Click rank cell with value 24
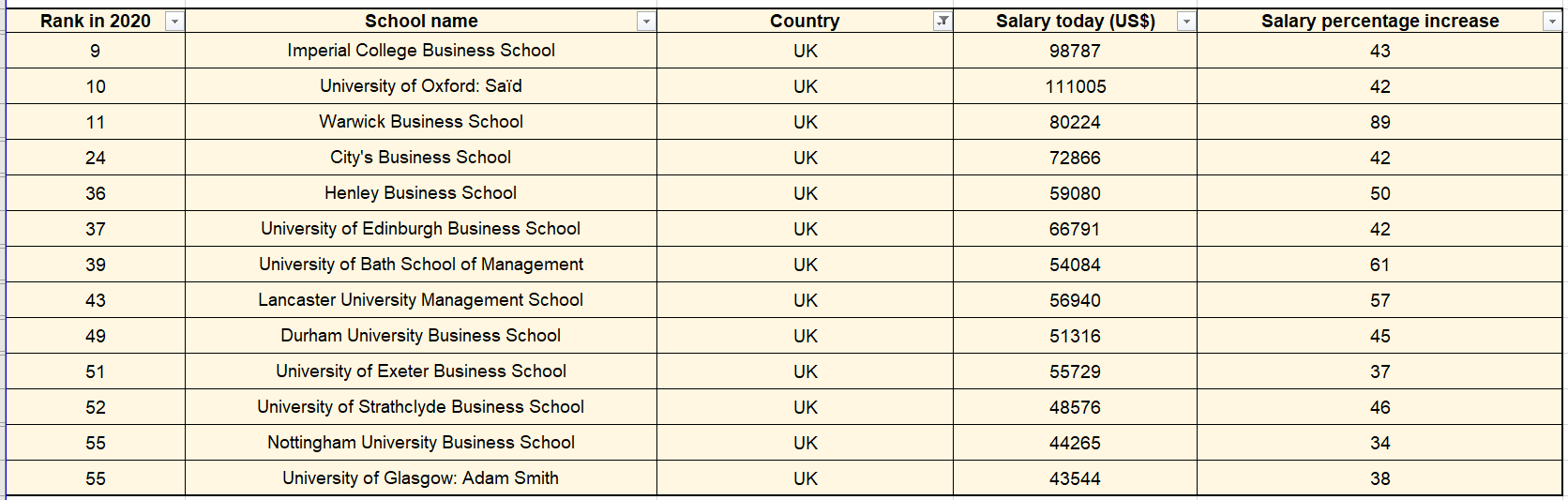Image resolution: width=1568 pixels, height=500 pixels. pos(96,158)
